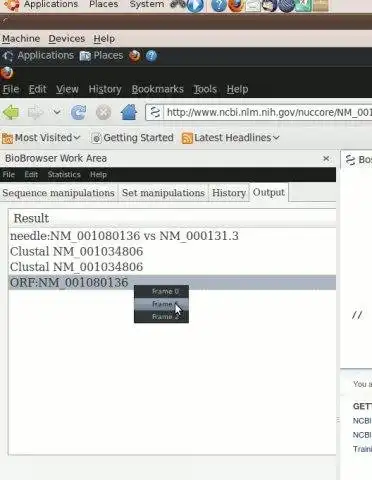Open the Firefox Help menu

pyautogui.click(x=237, y=89)
